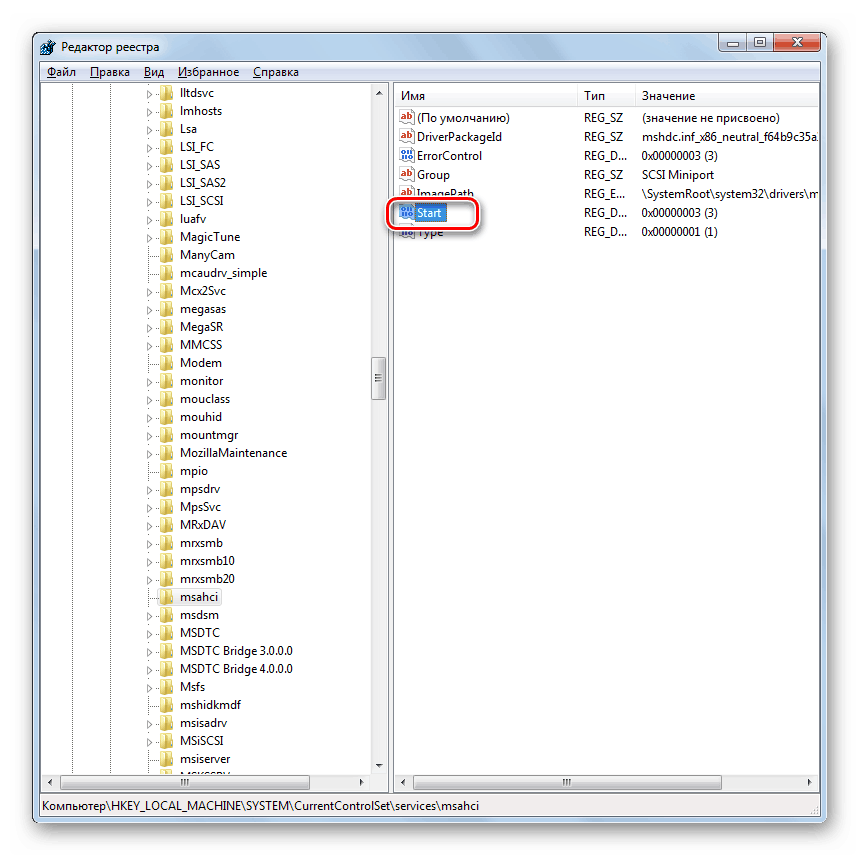
Task: Open the Правка menu
Action: [110, 71]
